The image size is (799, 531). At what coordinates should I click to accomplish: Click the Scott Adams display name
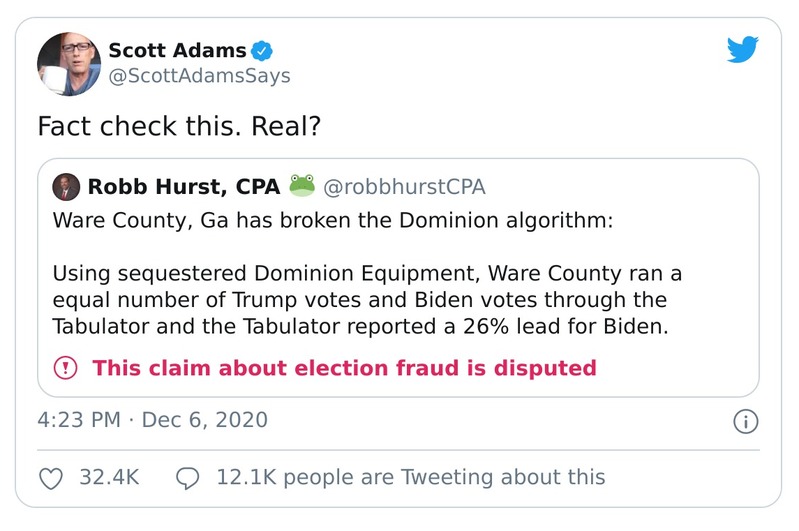[176, 50]
